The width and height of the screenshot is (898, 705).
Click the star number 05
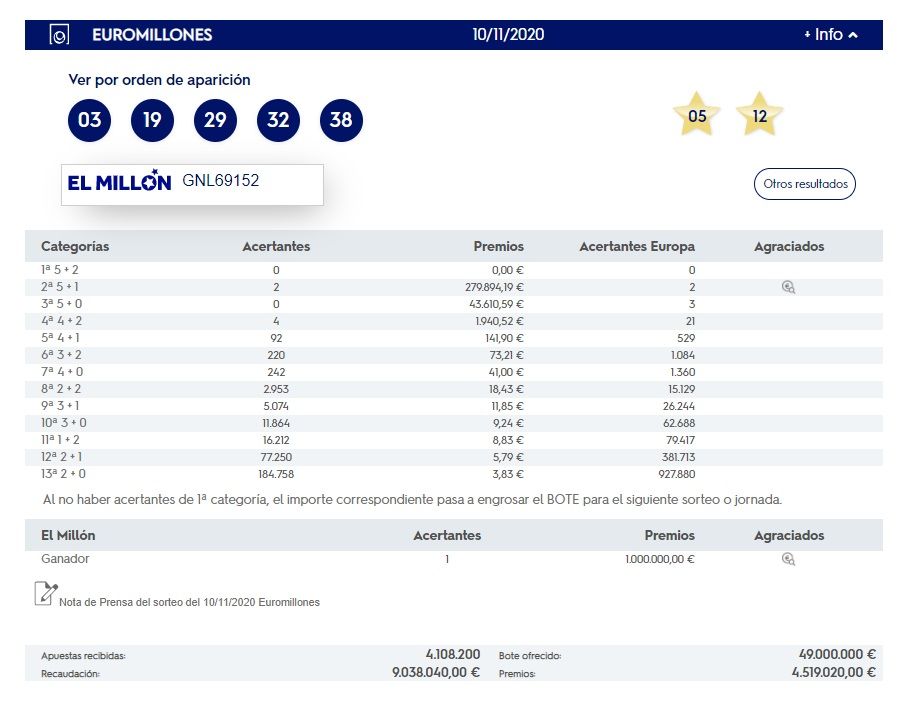click(696, 115)
